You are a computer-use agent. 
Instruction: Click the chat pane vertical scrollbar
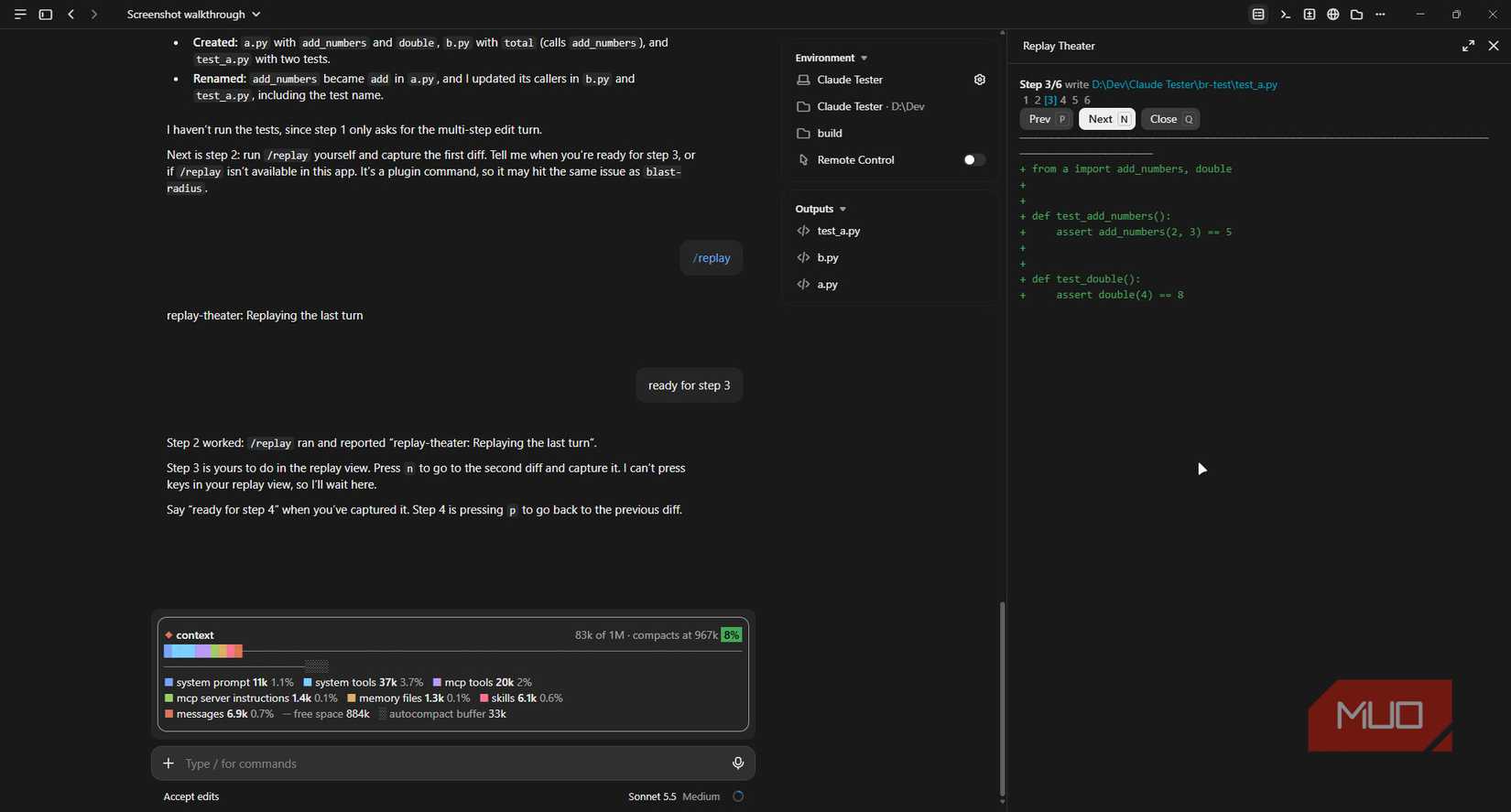1002,698
